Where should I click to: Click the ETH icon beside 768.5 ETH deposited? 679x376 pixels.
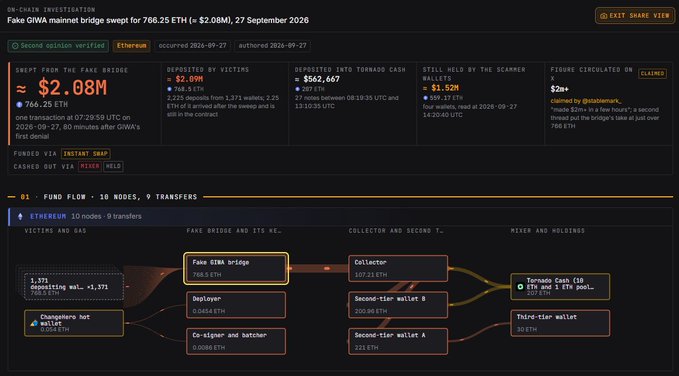(x=169, y=89)
